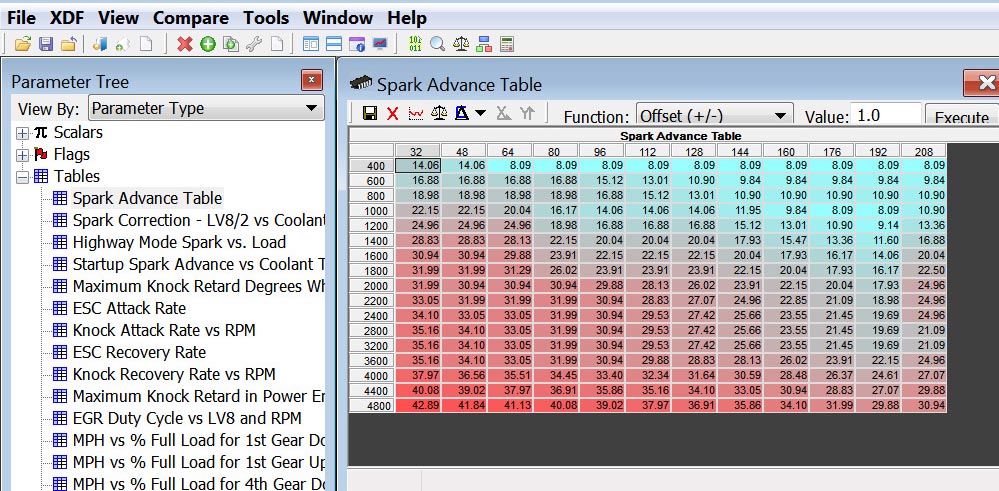
Task: Collapse the Tables tree node
Action: tap(22, 177)
